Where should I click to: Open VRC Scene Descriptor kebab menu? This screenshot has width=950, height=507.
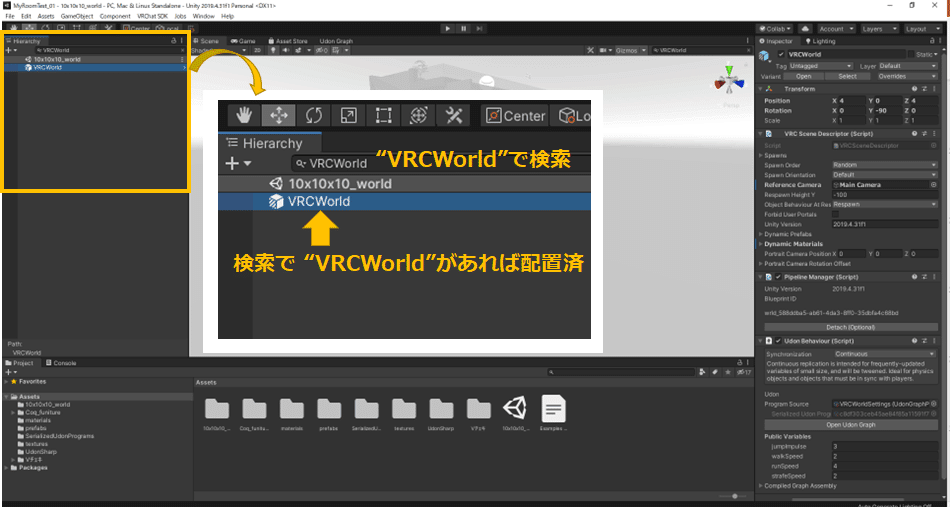point(935,133)
